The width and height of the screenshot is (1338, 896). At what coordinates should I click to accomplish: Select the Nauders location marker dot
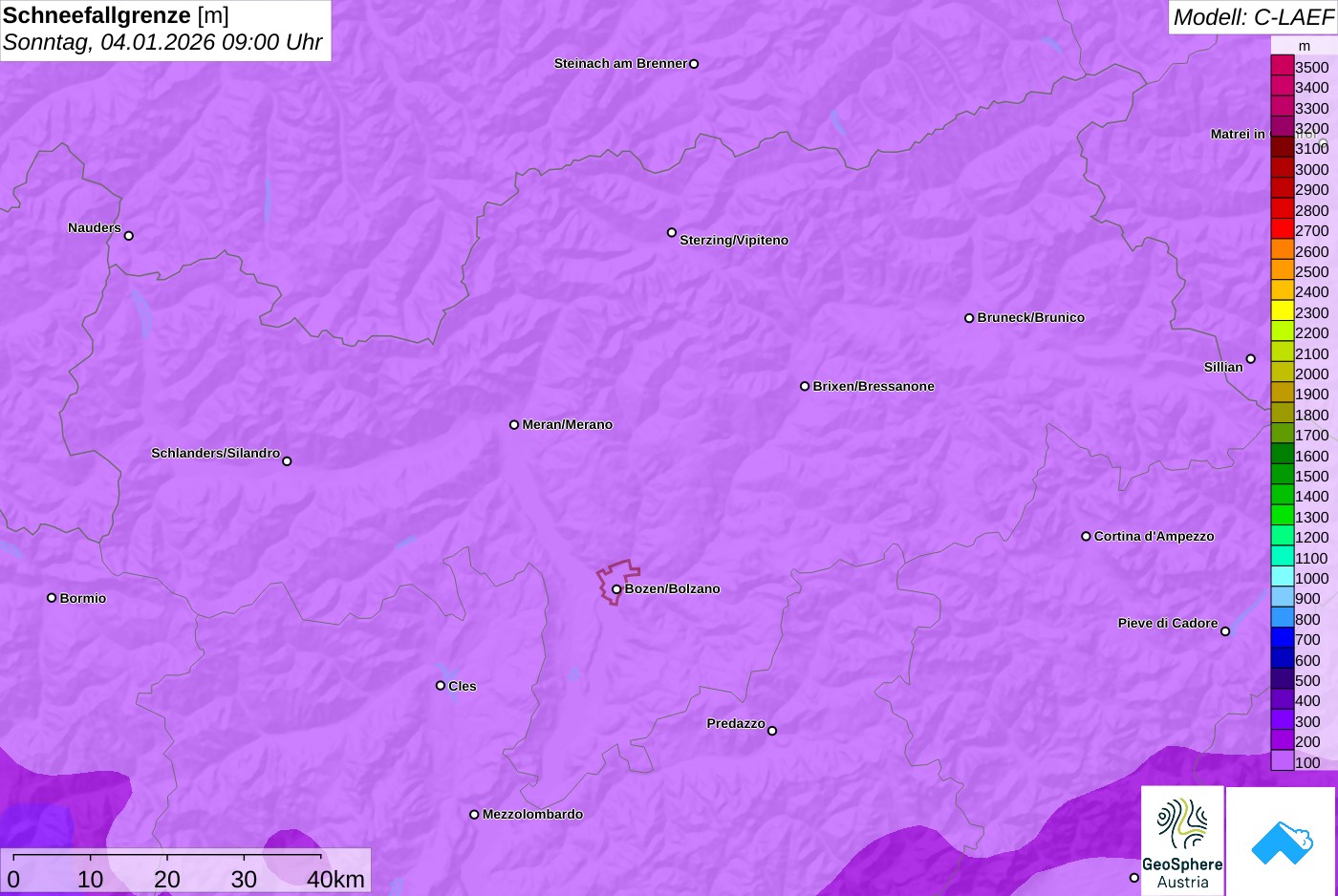click(129, 236)
